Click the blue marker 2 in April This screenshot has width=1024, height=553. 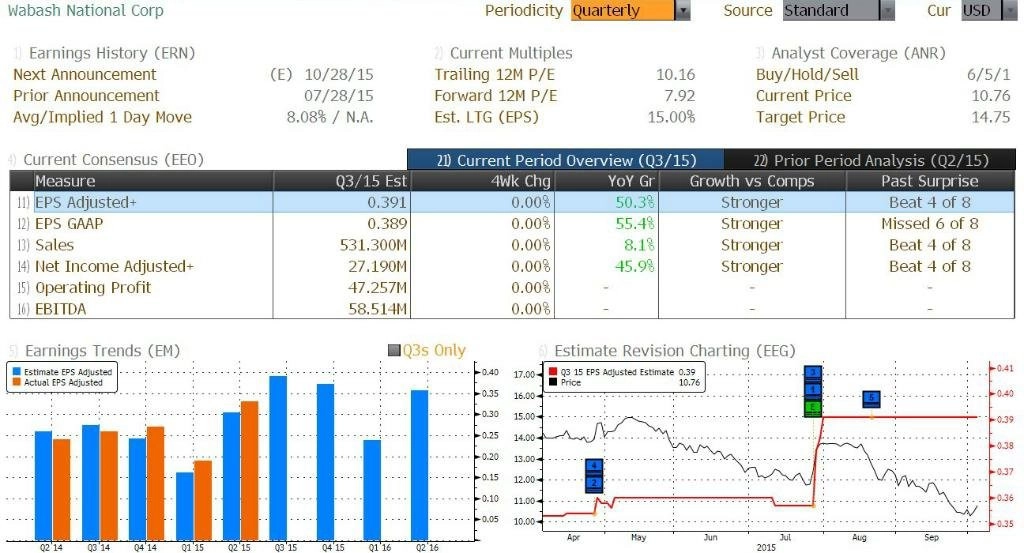[594, 484]
